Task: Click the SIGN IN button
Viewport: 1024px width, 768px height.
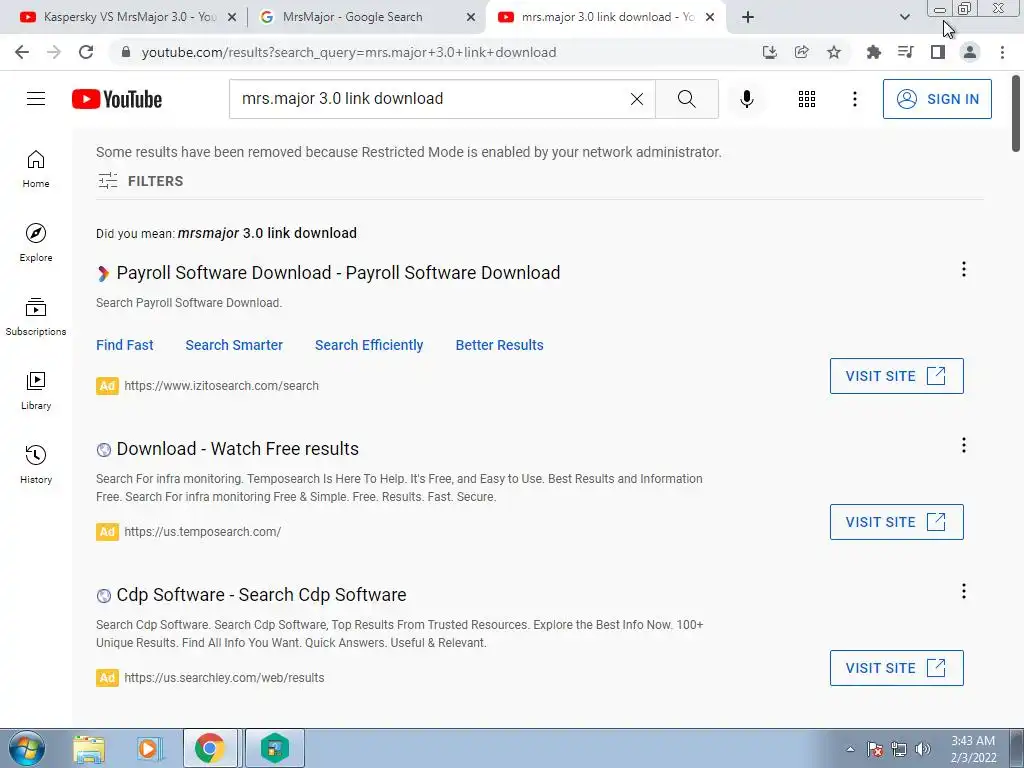Action: pyautogui.click(x=937, y=99)
